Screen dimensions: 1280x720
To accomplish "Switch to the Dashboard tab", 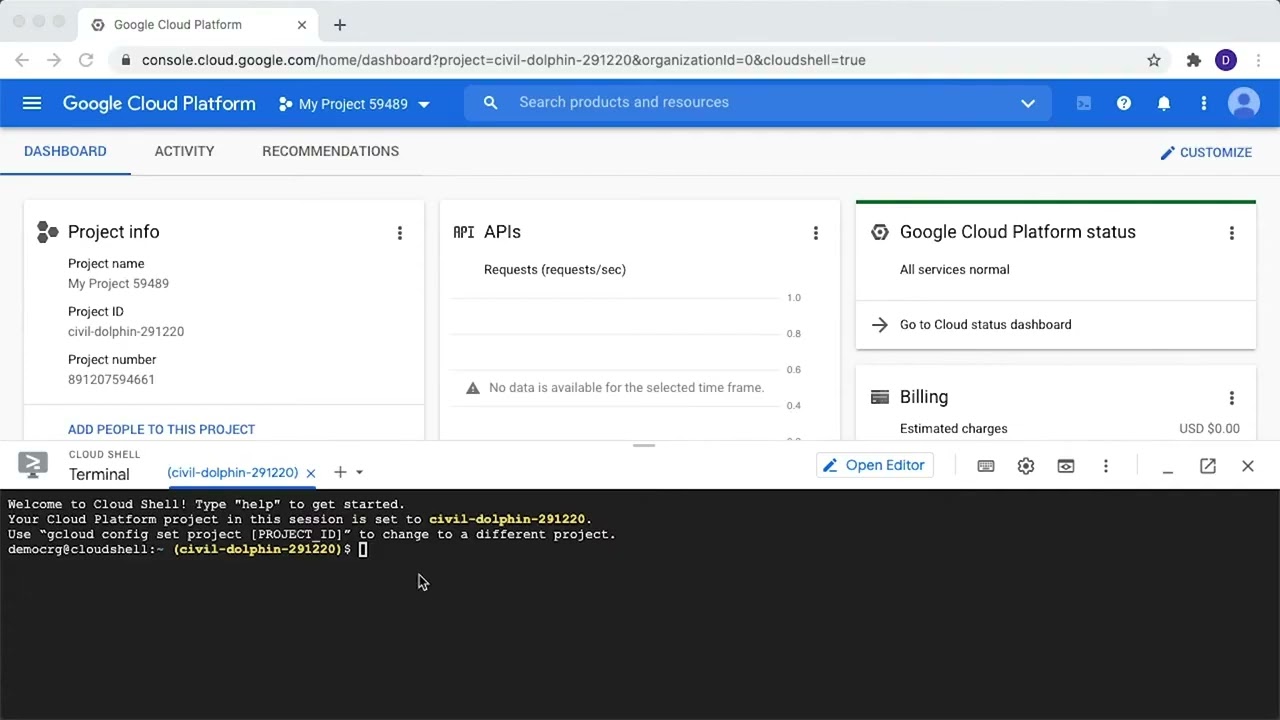I will (x=65, y=151).
